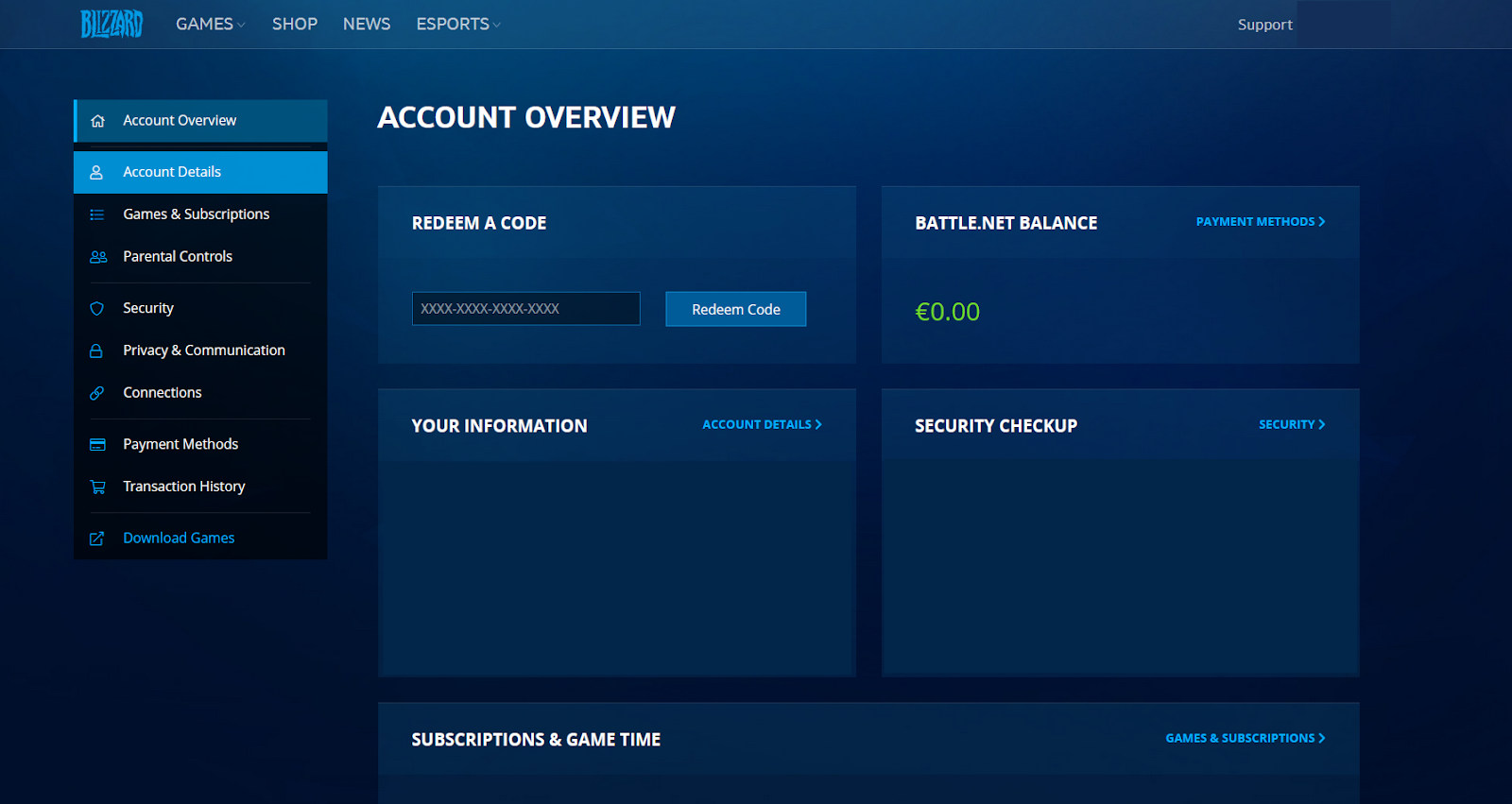Click the Payment Methods card icon

click(x=97, y=445)
